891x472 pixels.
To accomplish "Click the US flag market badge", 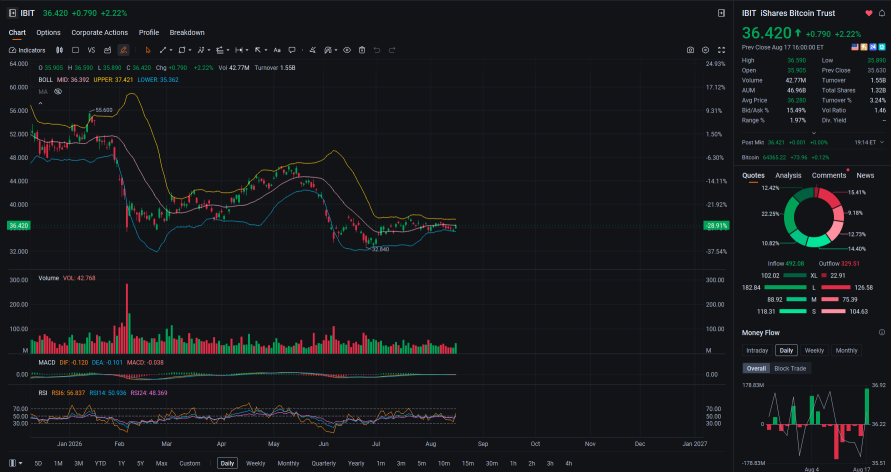I will (855, 47).
